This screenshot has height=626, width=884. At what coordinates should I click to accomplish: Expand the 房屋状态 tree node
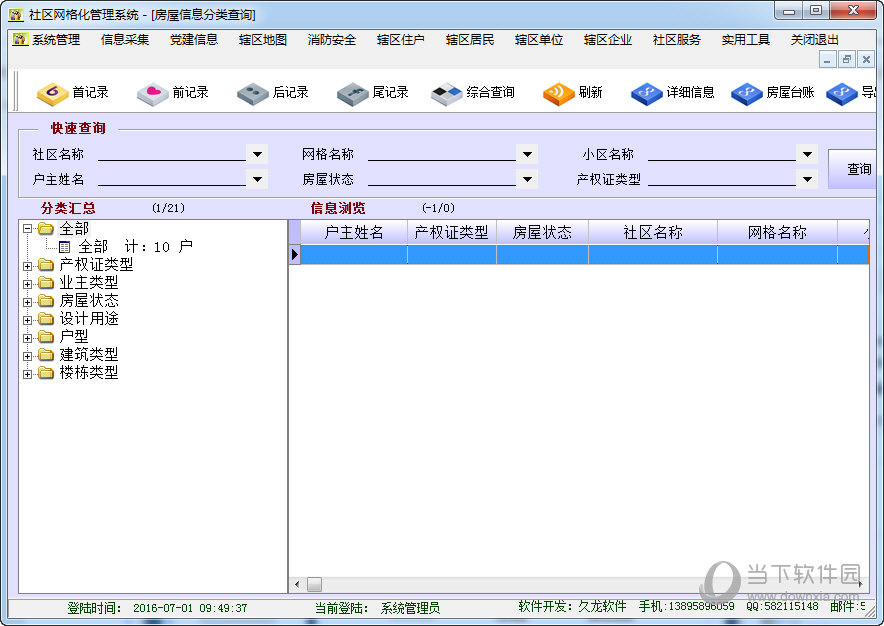(27, 302)
